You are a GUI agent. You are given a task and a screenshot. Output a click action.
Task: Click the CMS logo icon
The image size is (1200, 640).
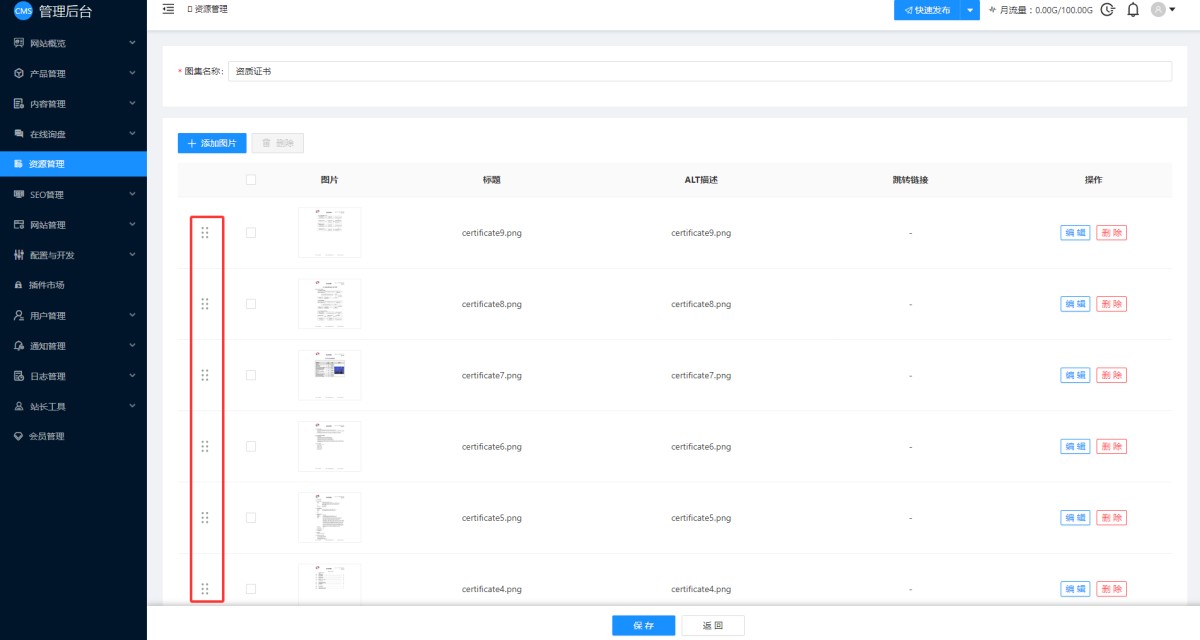[x=22, y=11]
